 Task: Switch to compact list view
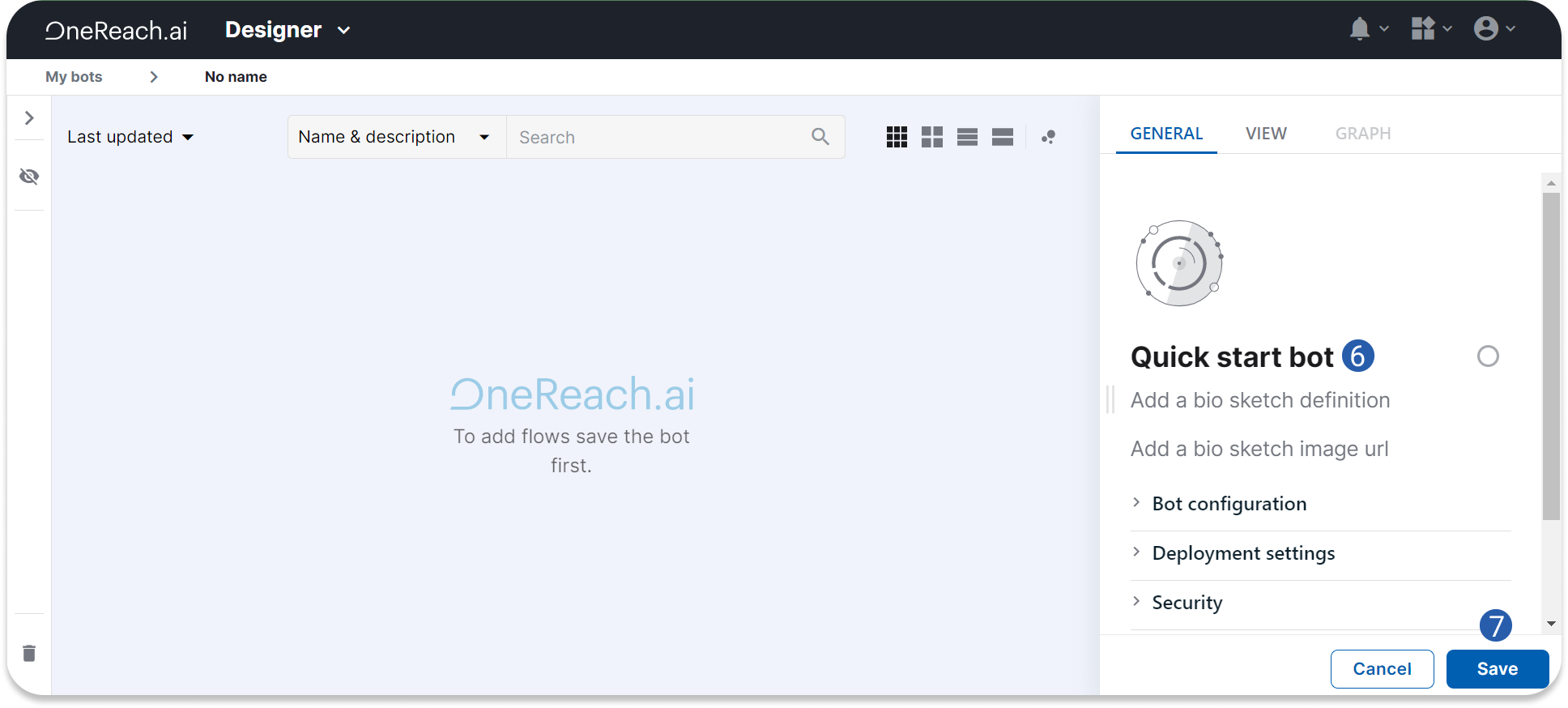(967, 137)
